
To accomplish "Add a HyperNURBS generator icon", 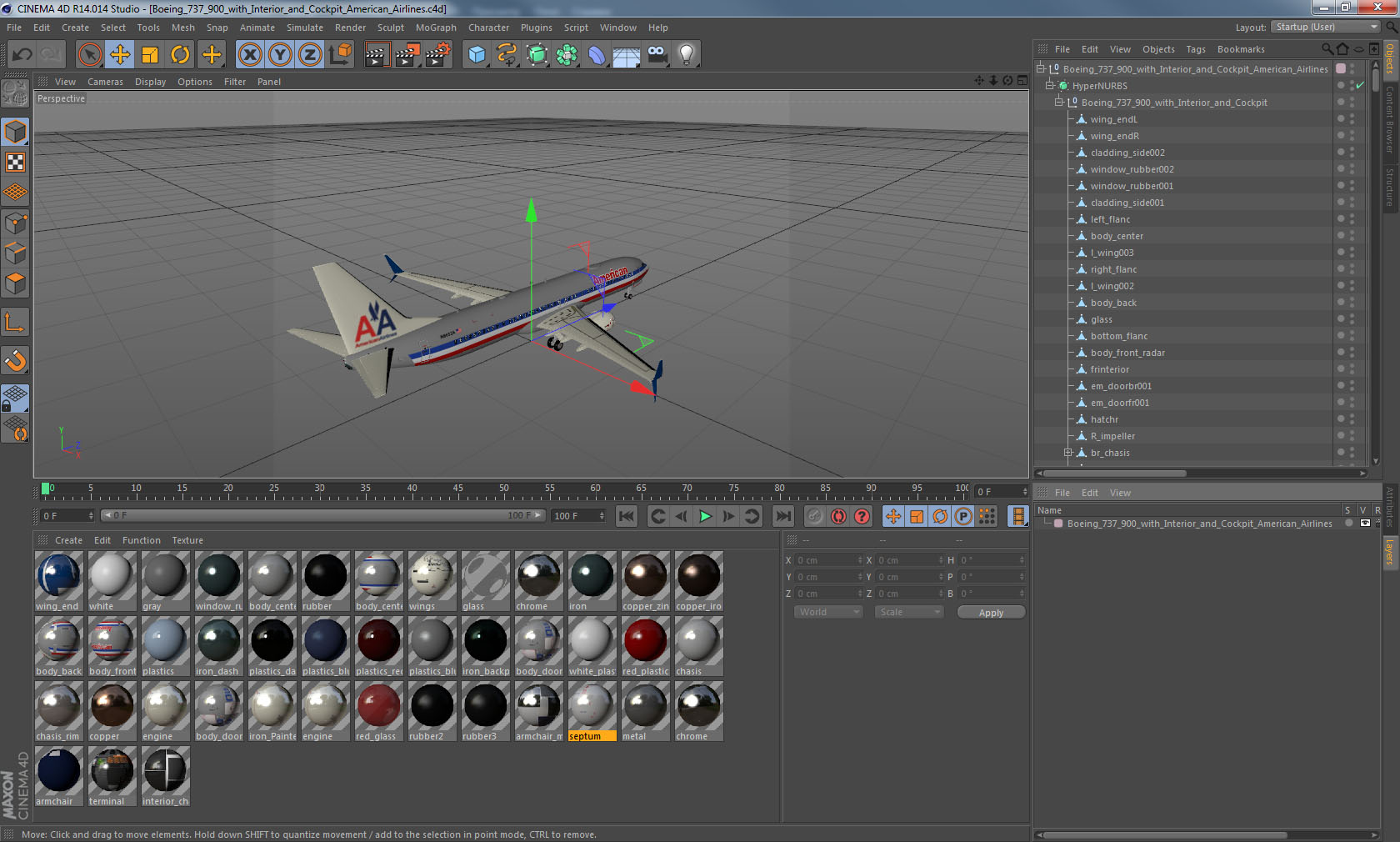I will coord(537,55).
